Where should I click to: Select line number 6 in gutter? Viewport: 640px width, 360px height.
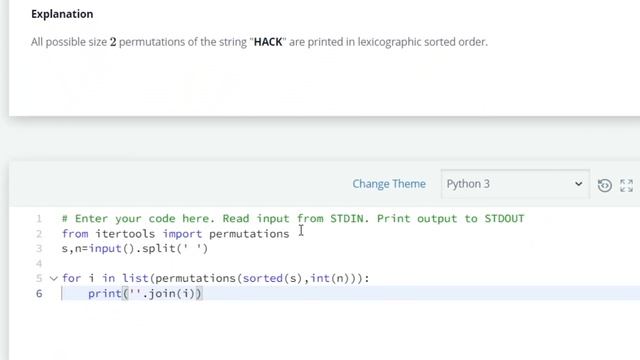[39, 293]
